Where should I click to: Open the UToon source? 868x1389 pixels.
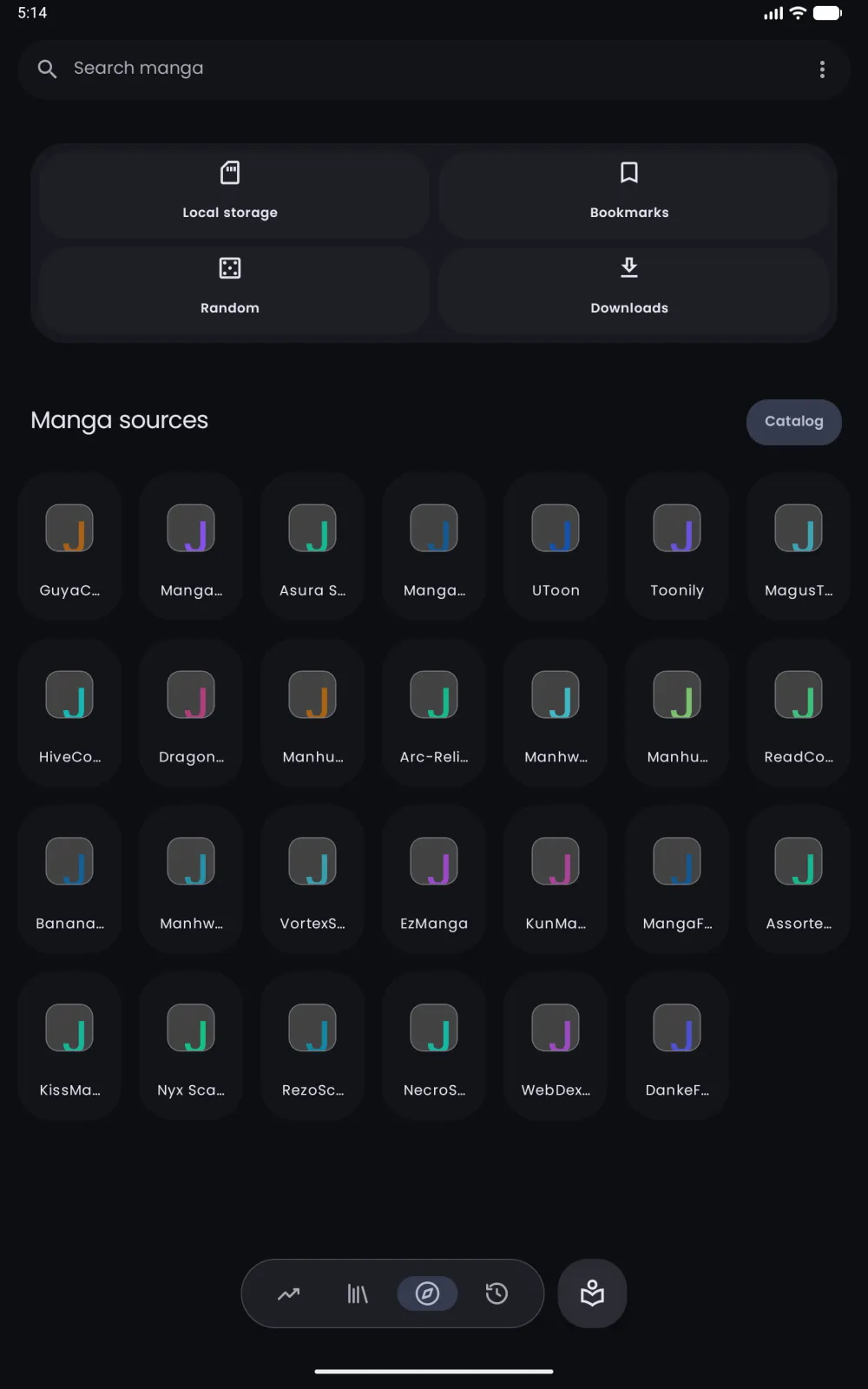click(x=556, y=547)
